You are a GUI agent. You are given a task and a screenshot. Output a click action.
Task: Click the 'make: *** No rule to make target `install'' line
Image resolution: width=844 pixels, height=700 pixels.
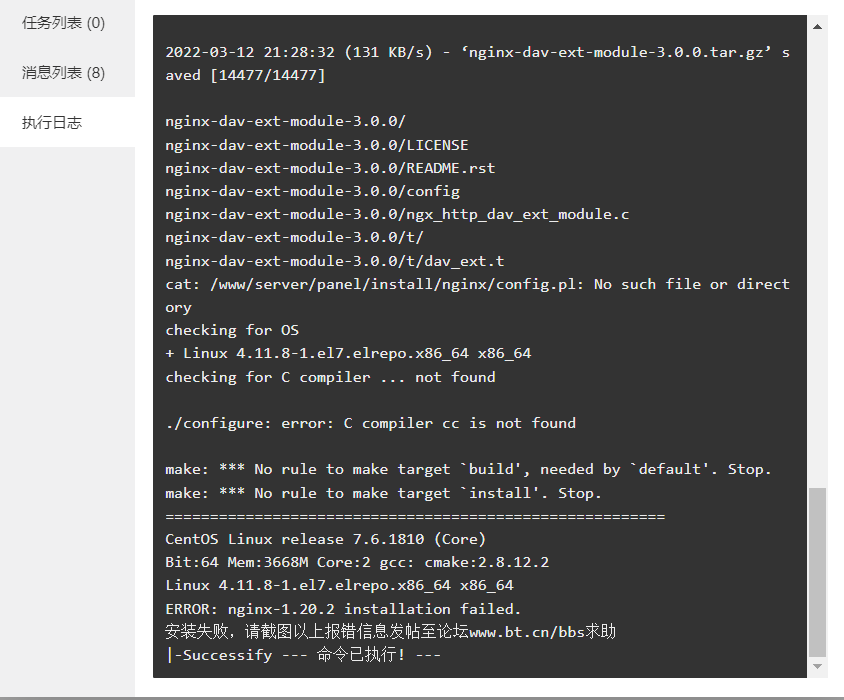click(x=383, y=493)
